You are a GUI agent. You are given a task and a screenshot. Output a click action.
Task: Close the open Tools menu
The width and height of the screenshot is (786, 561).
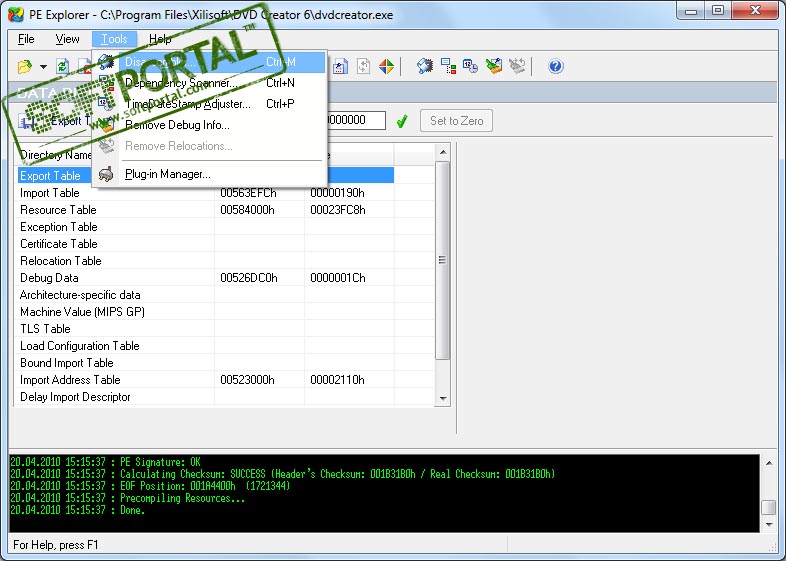click(x=114, y=39)
